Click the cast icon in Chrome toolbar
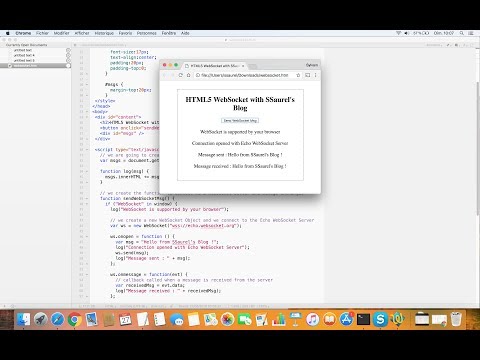480x360 pixels. (307, 75)
